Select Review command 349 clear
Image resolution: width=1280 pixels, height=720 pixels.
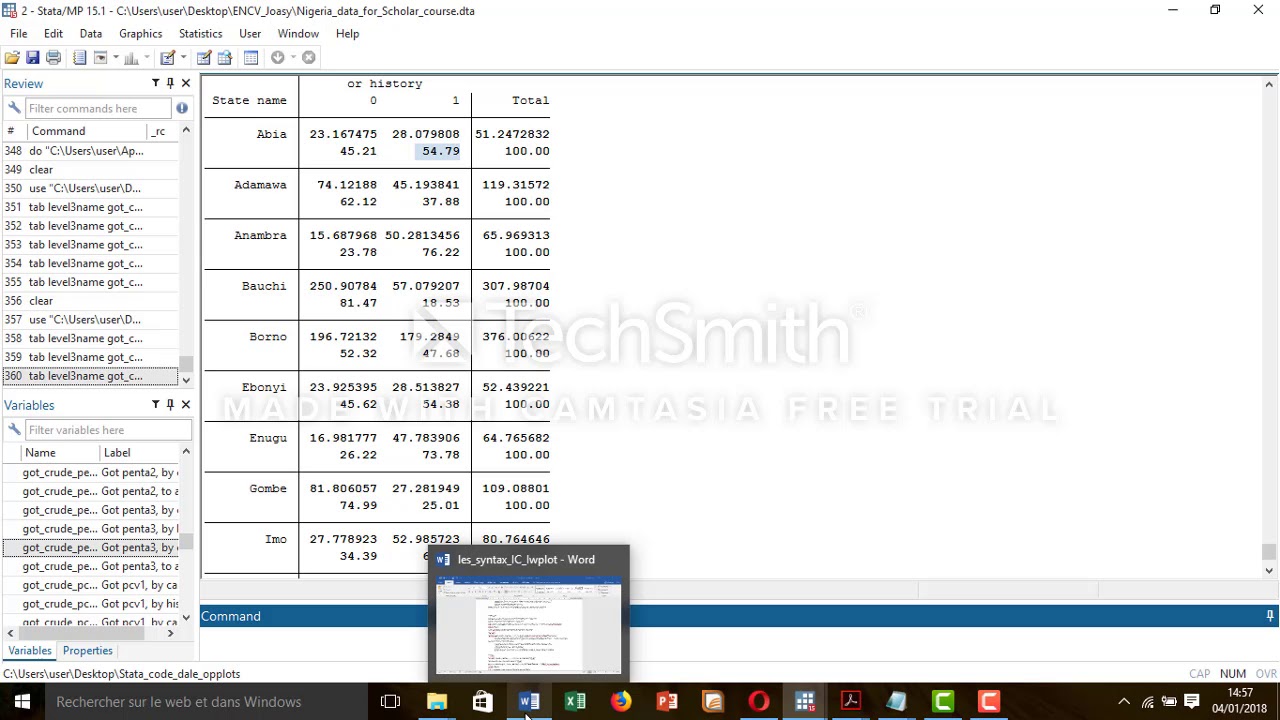tap(90, 170)
